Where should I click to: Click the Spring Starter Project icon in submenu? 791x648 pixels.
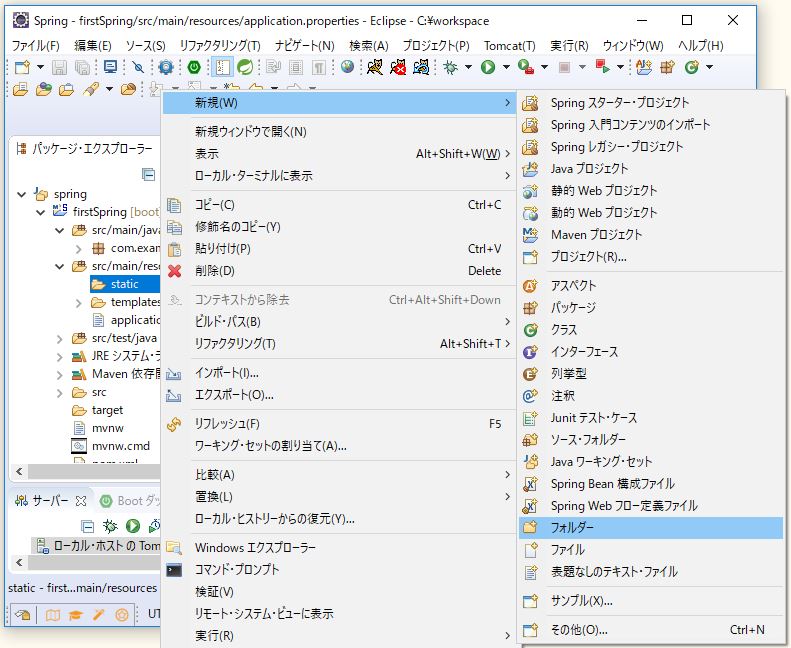point(530,103)
